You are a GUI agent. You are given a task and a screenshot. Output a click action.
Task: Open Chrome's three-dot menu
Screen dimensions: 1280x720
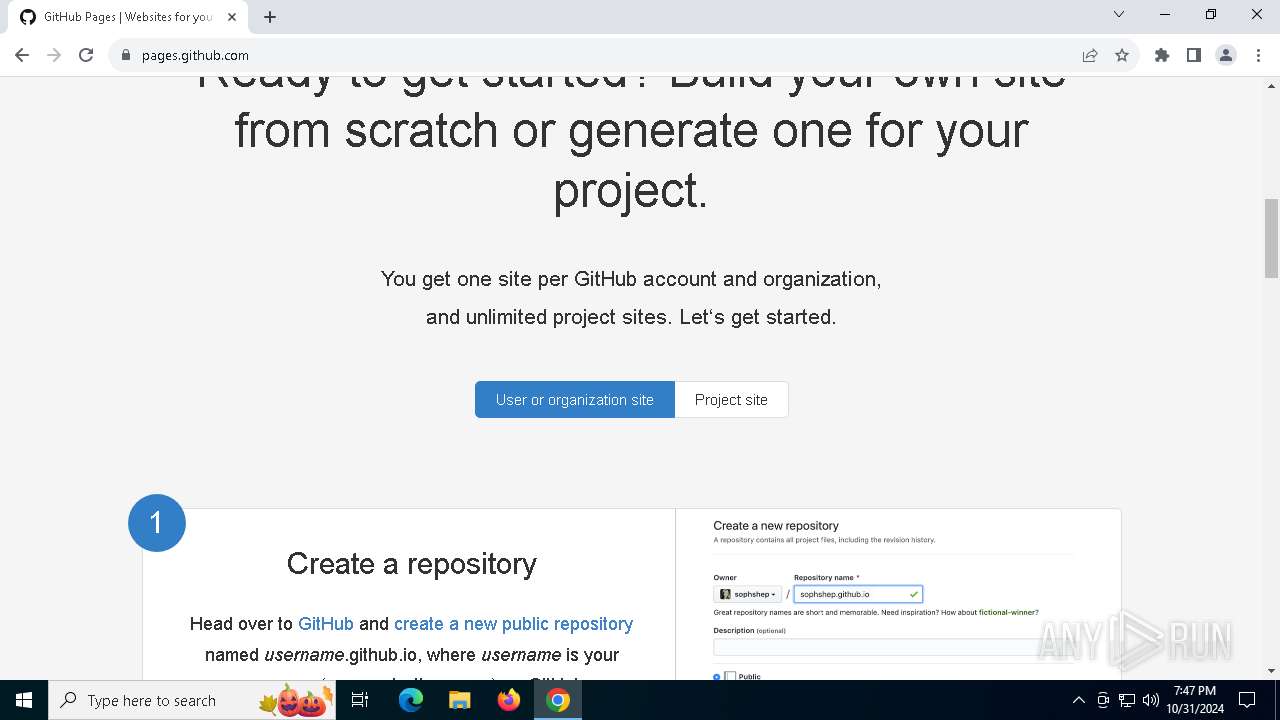(x=1258, y=55)
